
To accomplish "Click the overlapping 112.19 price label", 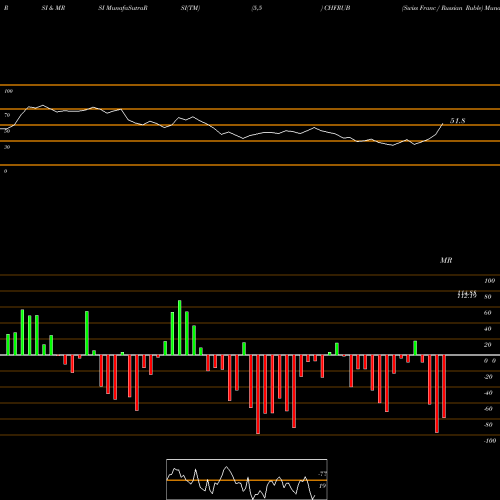I will click(467, 295).
